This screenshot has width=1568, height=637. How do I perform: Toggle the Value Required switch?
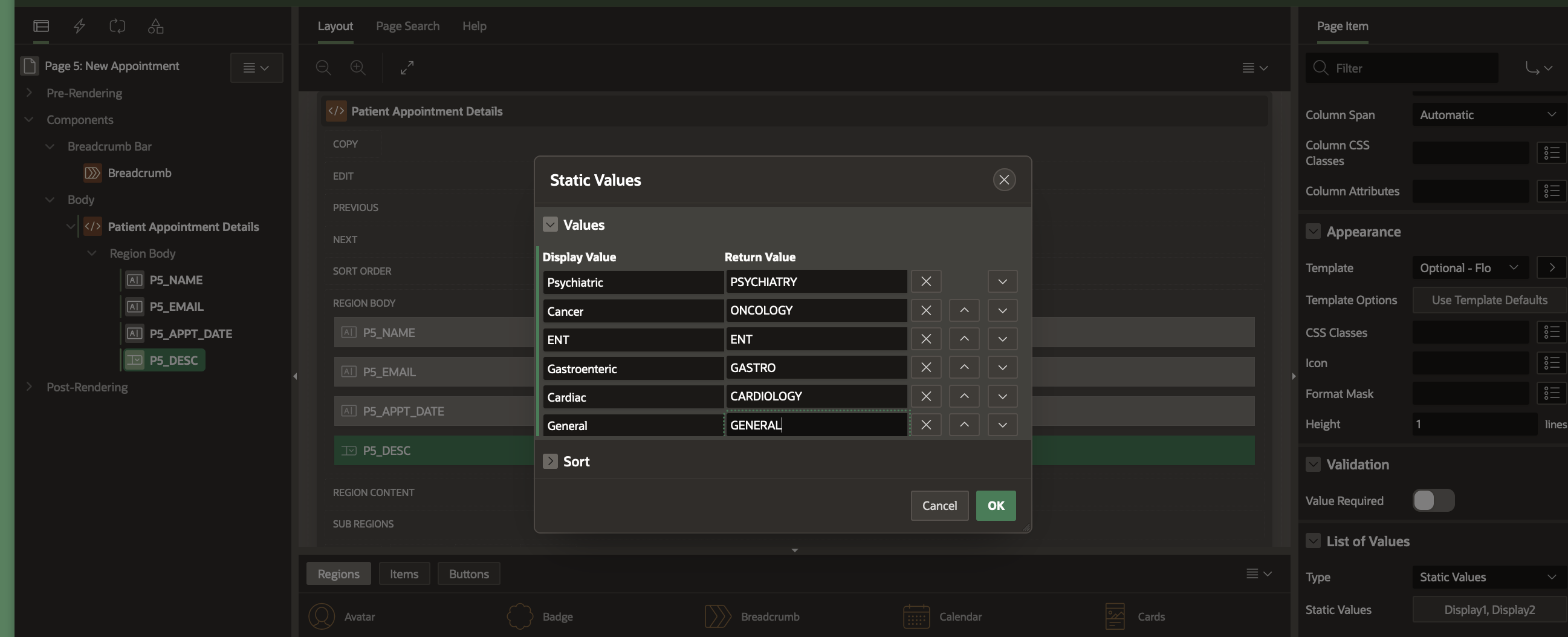pos(1433,501)
